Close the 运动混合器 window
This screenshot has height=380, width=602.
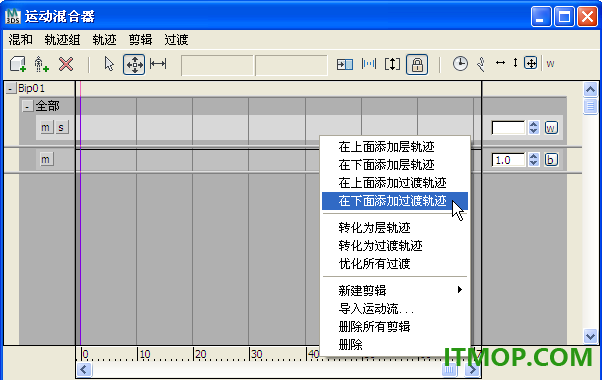588,17
